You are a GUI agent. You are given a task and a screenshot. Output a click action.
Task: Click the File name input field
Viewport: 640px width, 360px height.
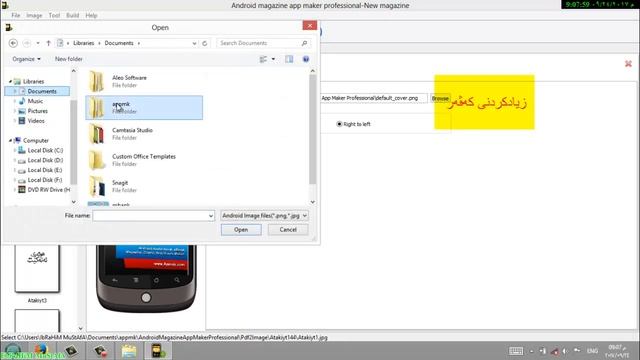pos(150,216)
